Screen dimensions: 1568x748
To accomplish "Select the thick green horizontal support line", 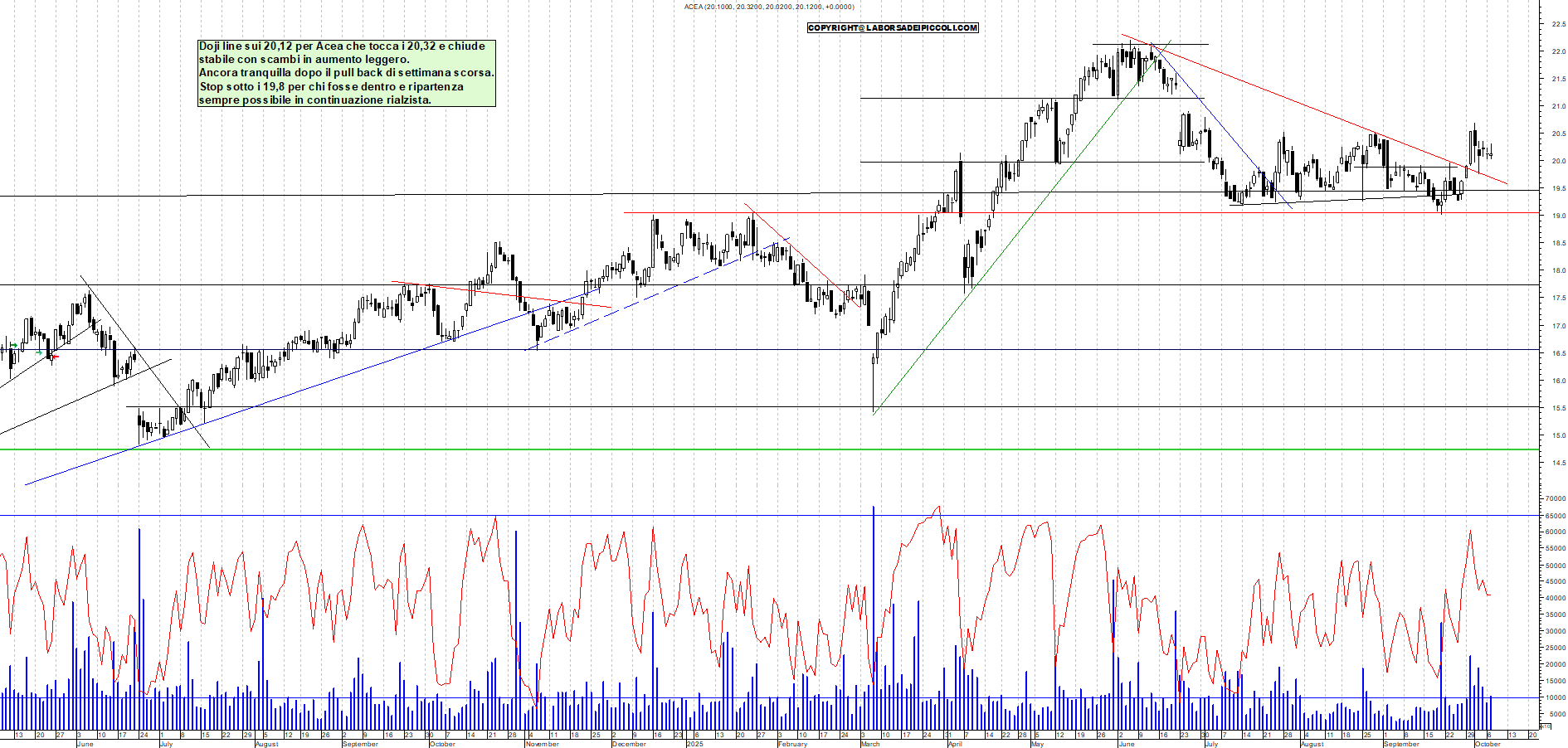I will pyautogui.click(x=747, y=449).
